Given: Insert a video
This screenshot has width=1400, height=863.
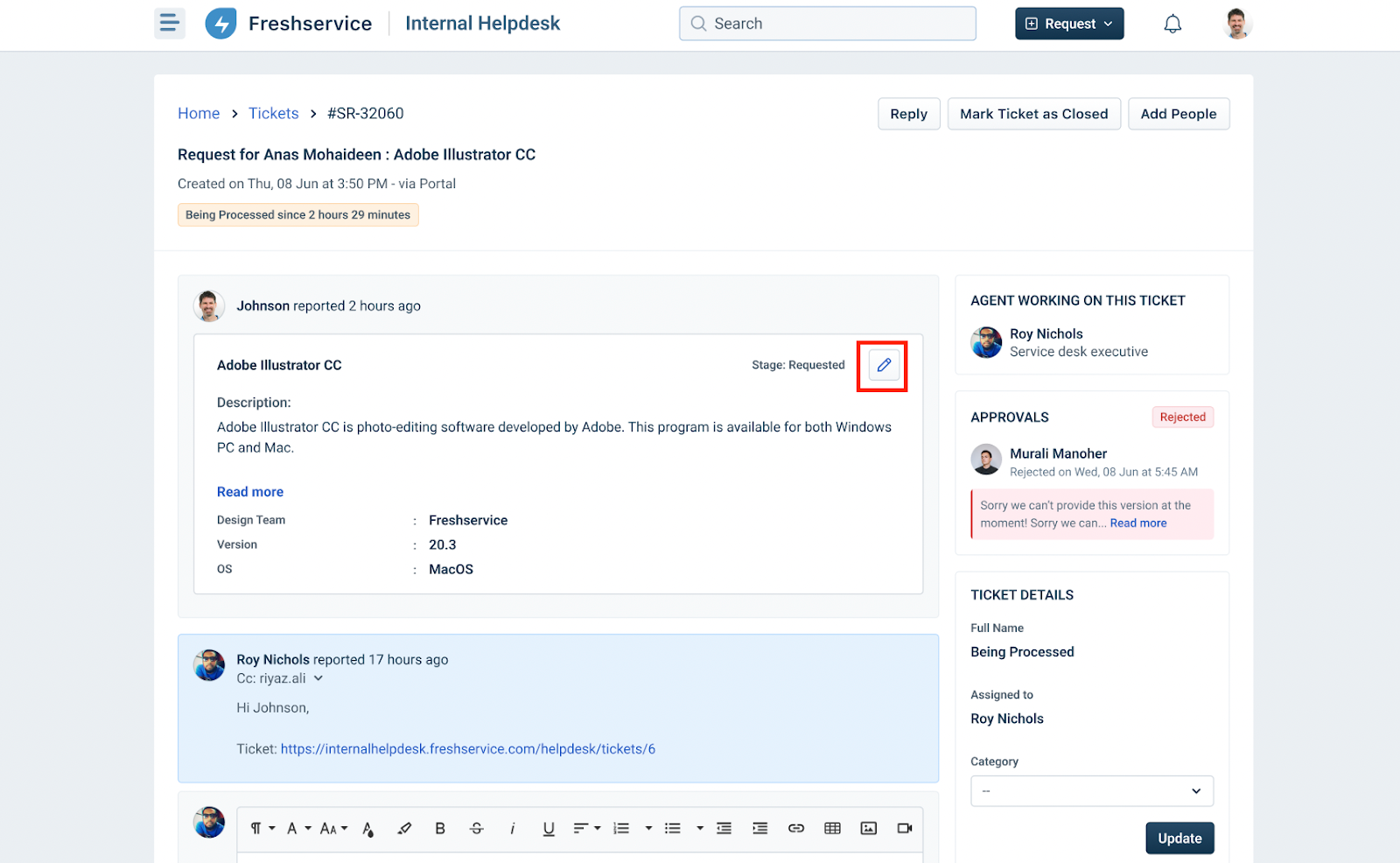Looking at the screenshot, I should coord(905,828).
